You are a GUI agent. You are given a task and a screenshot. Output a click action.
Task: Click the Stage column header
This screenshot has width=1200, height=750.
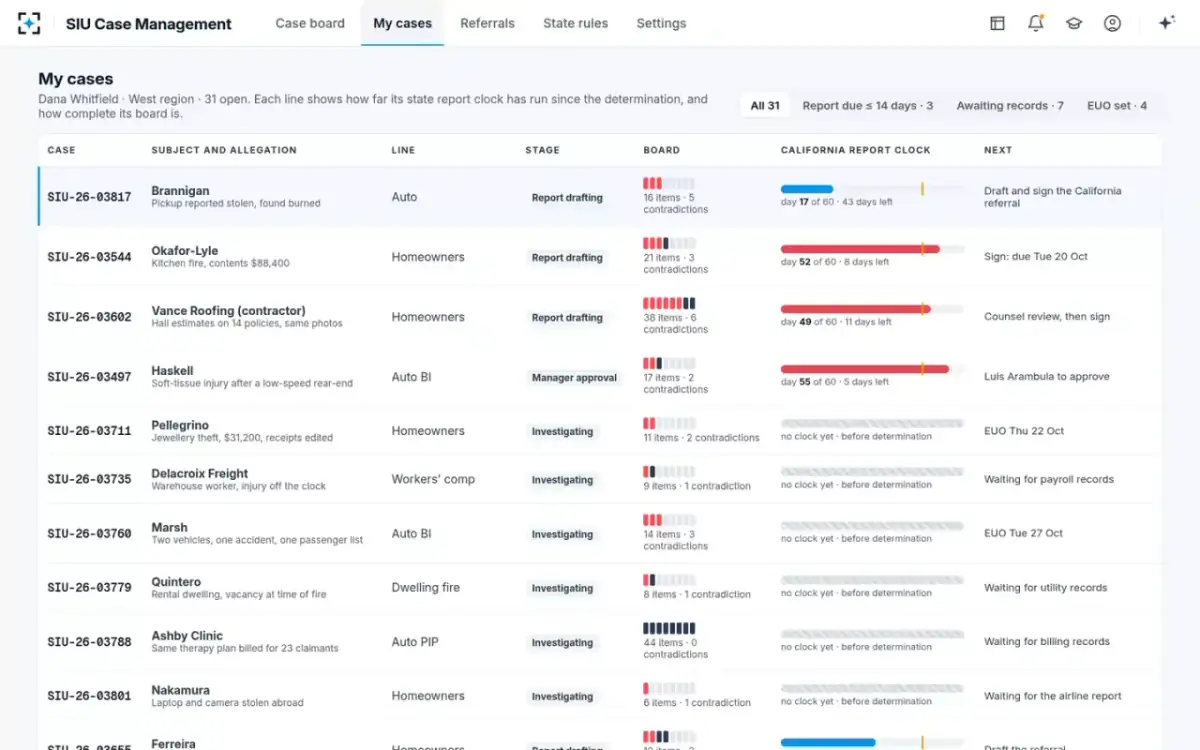pos(542,150)
